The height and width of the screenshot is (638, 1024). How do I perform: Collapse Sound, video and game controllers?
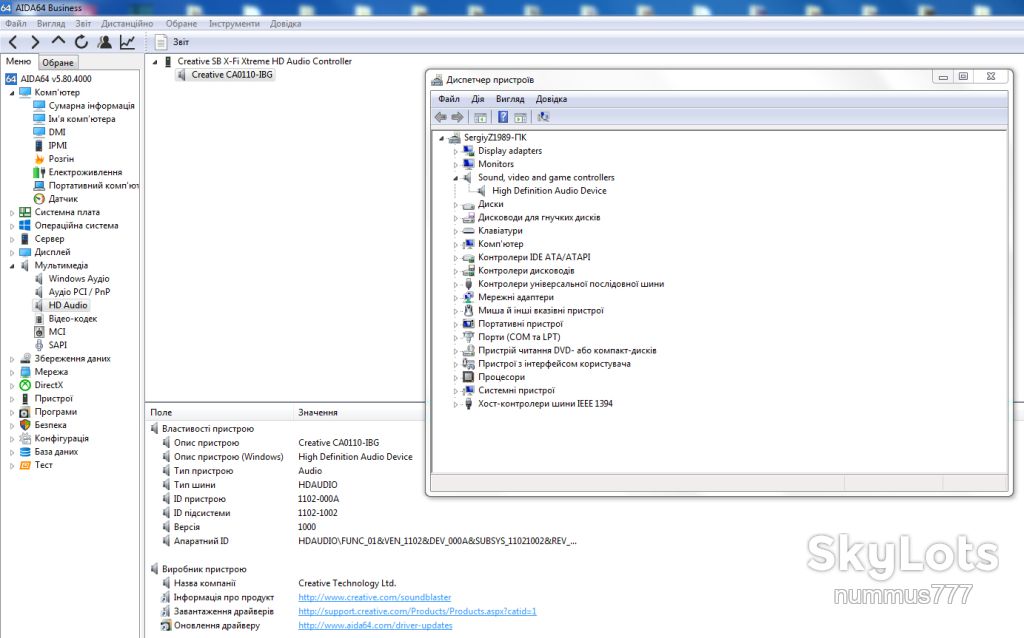point(456,178)
